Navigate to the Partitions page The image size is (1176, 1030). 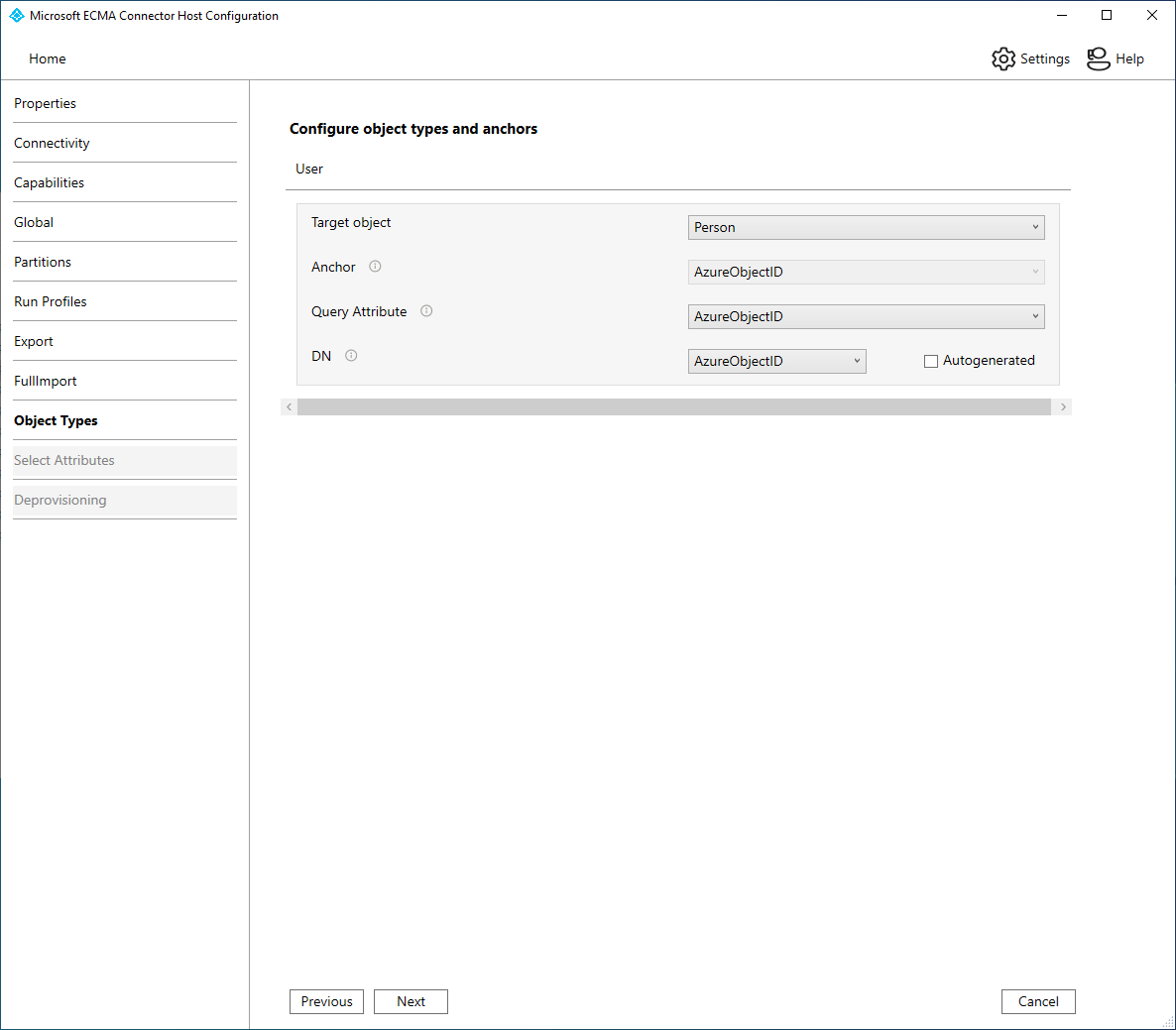125,263
